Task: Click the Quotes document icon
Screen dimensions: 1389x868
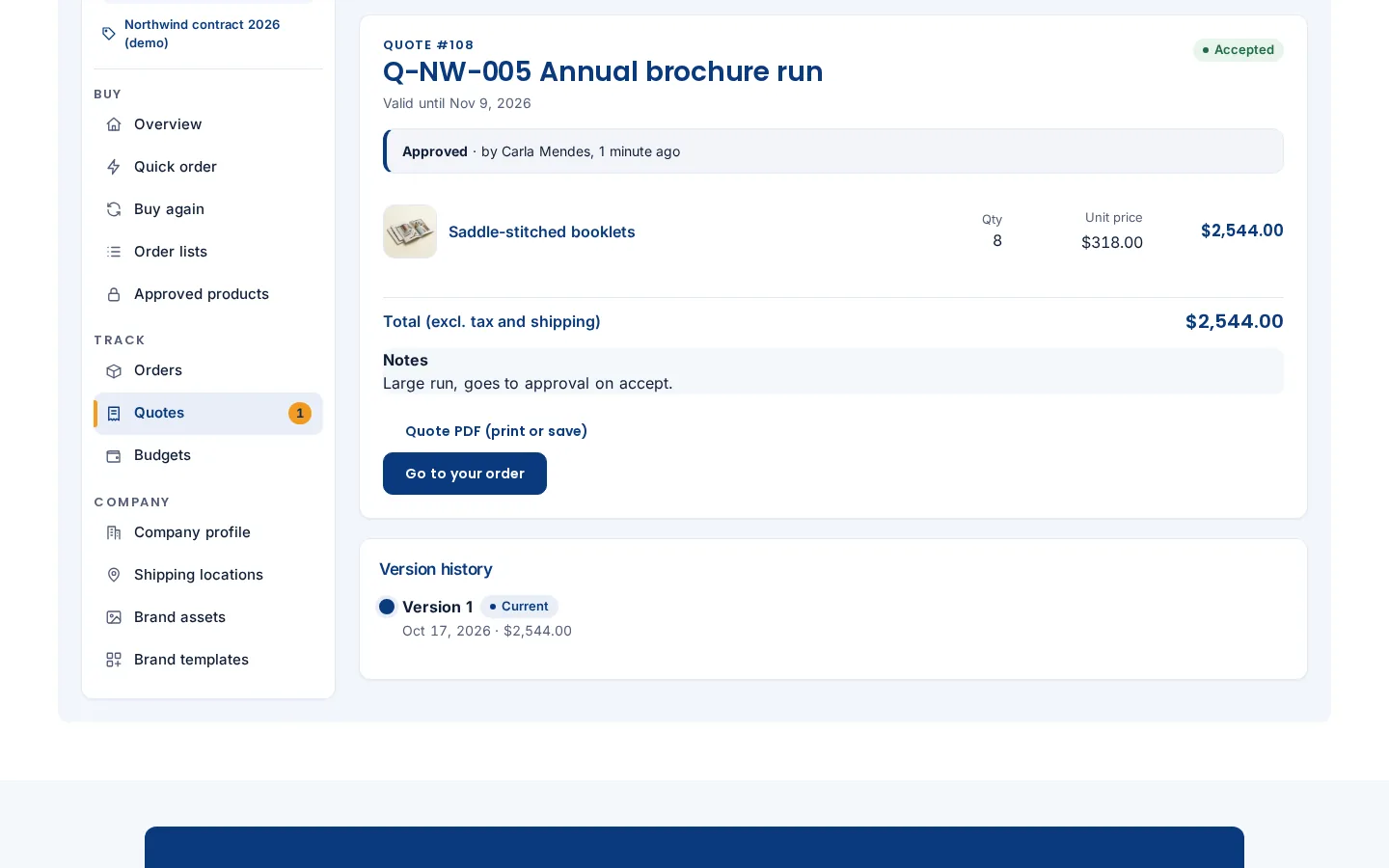Action: 114,413
